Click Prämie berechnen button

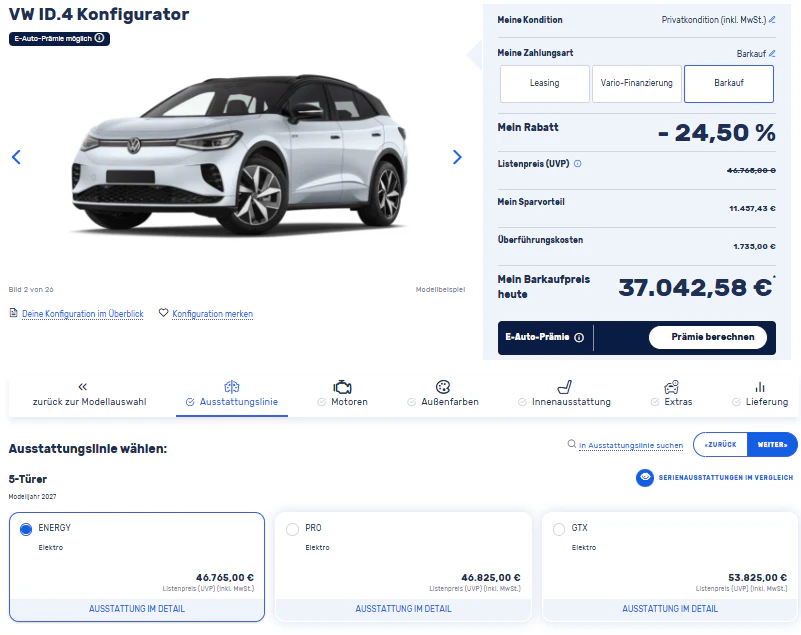(x=708, y=337)
